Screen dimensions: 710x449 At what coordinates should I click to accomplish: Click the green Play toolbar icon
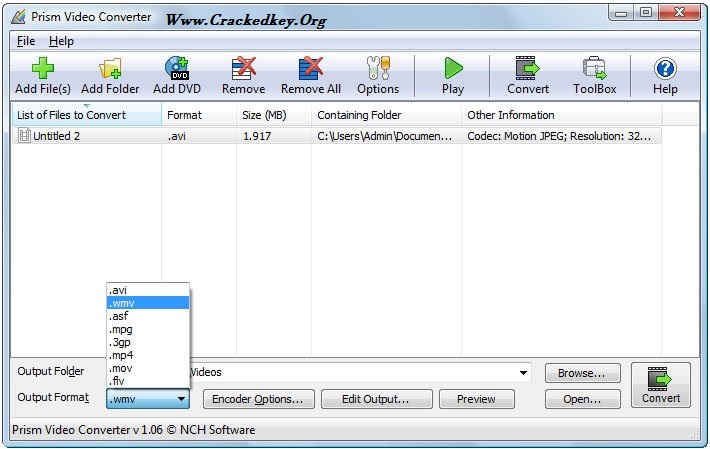[x=453, y=76]
